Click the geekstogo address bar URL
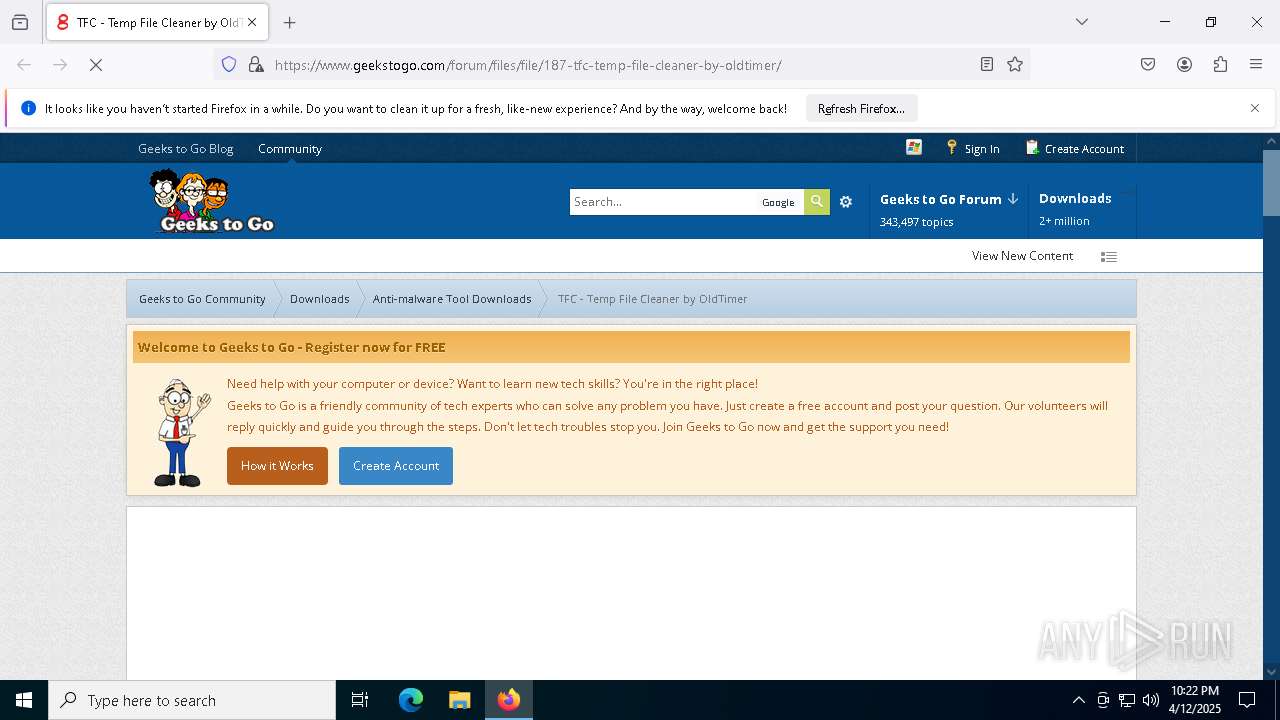The height and width of the screenshot is (720, 1280). (528, 65)
